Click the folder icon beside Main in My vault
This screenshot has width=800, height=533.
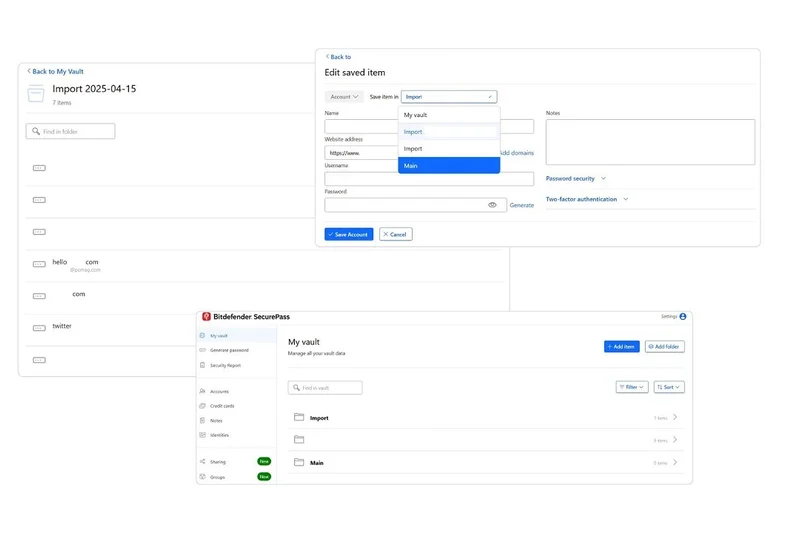[x=299, y=462]
